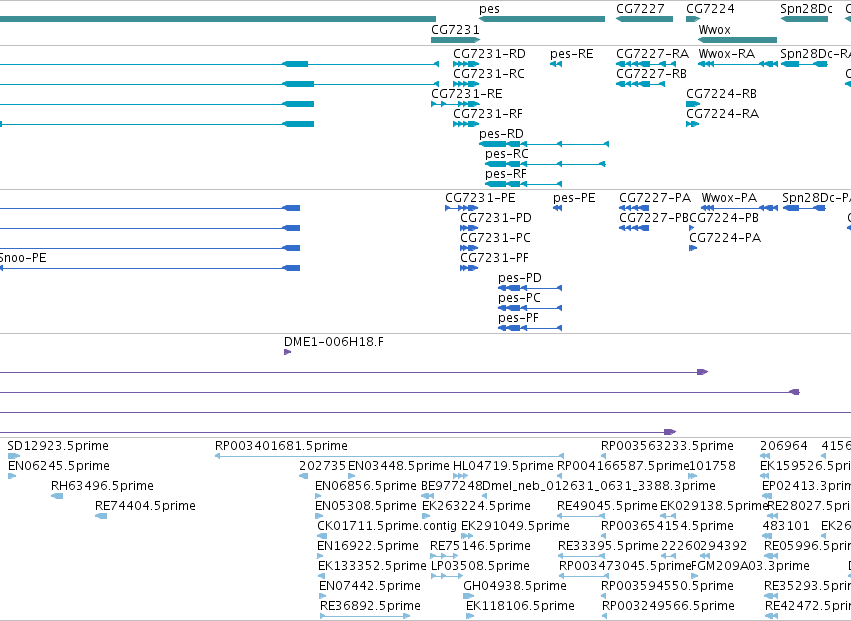Click the CG7224-RA transcript label

(722, 114)
